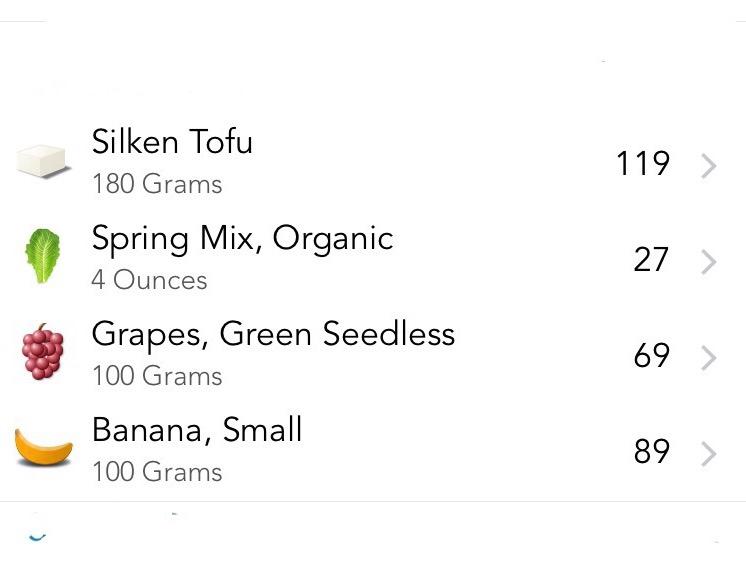
Task: Click the 100 Grams serving under Grapes
Action: 157,376
